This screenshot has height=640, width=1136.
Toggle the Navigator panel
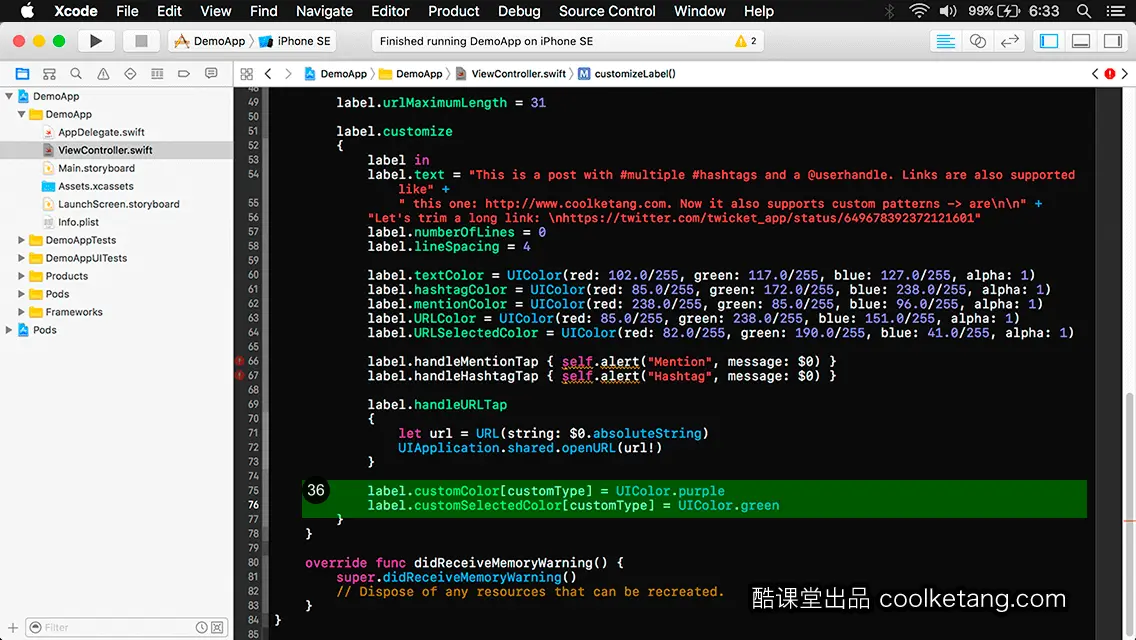[1048, 41]
